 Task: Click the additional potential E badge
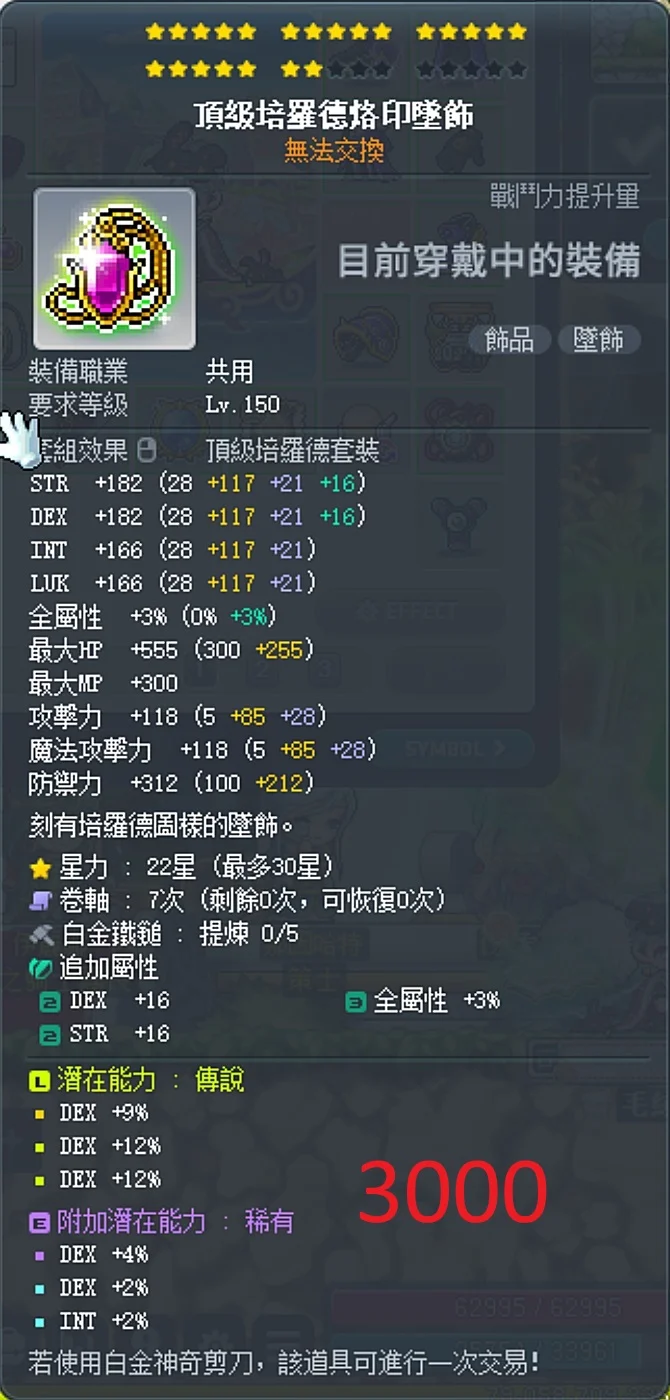pyautogui.click(x=39, y=1222)
